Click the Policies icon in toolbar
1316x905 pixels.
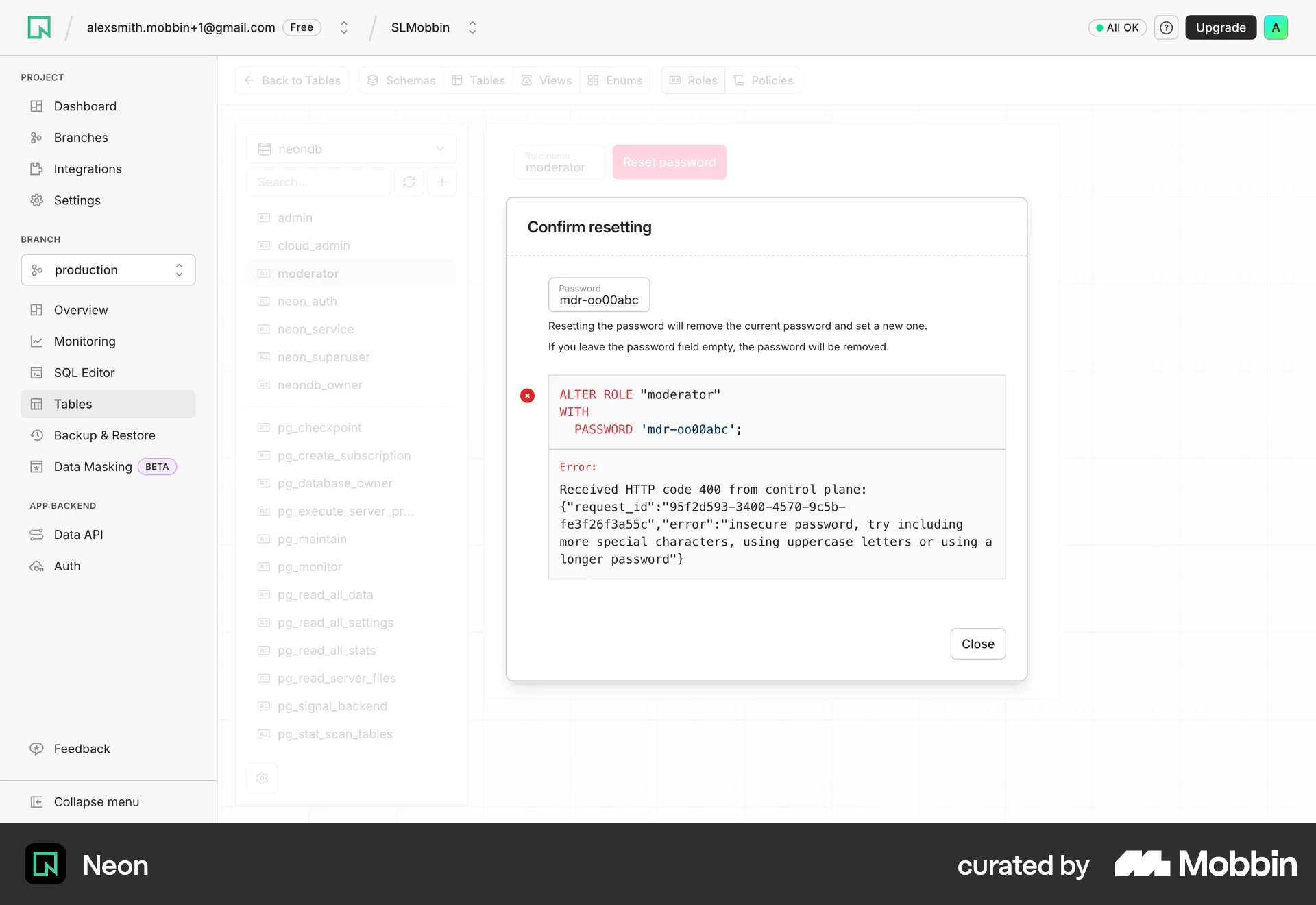(738, 80)
